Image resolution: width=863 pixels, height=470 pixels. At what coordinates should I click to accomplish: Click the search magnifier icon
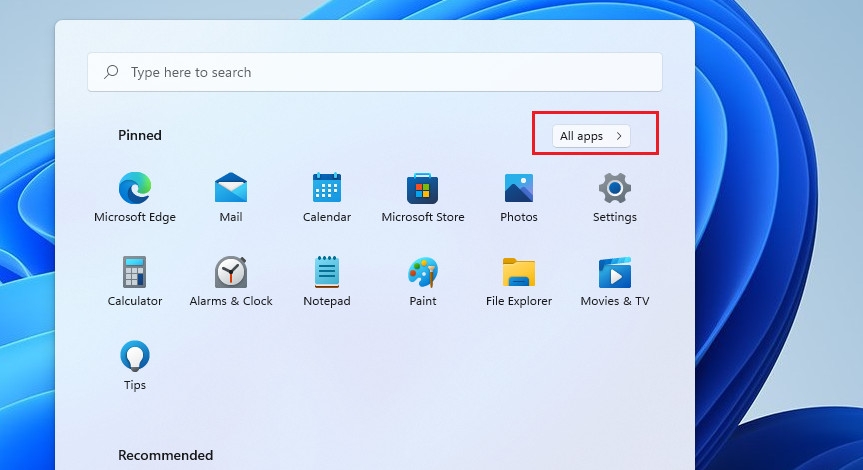[111, 72]
